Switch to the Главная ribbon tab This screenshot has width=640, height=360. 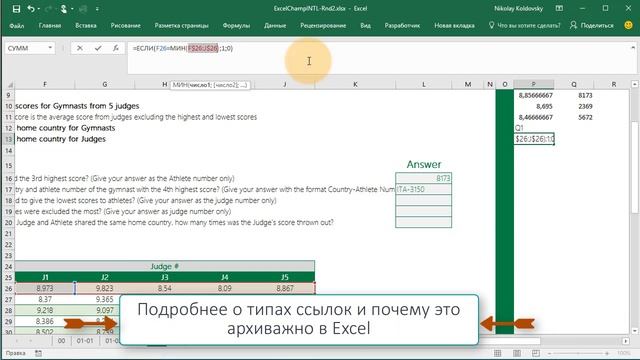point(50,25)
